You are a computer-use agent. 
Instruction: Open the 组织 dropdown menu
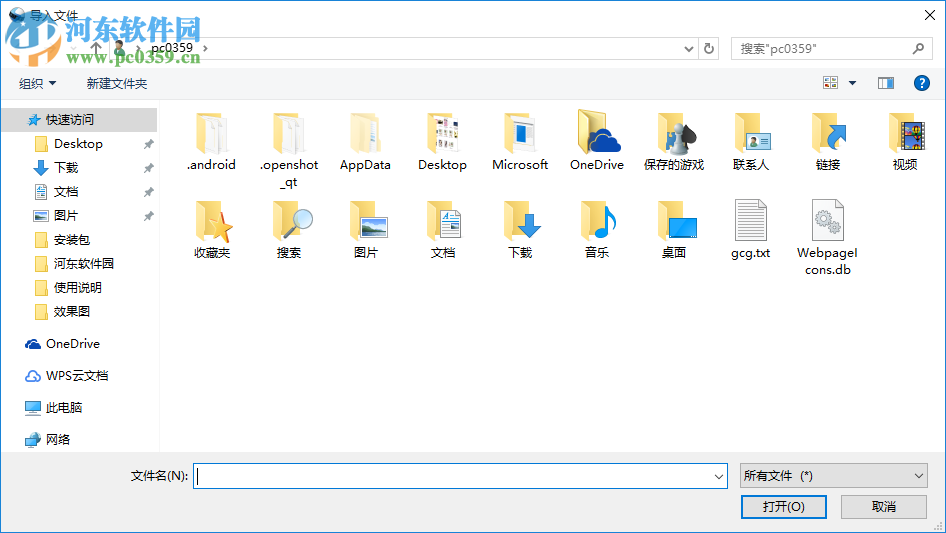pos(37,83)
